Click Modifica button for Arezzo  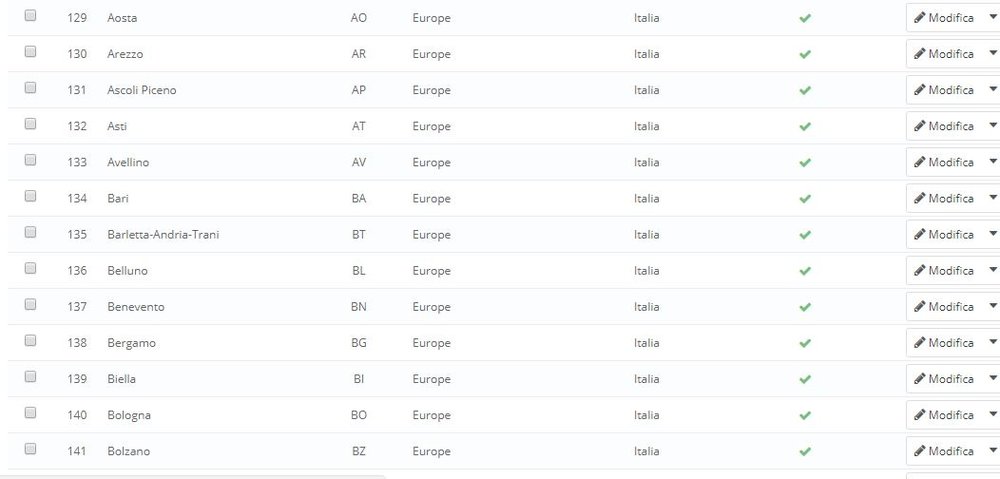tap(943, 54)
